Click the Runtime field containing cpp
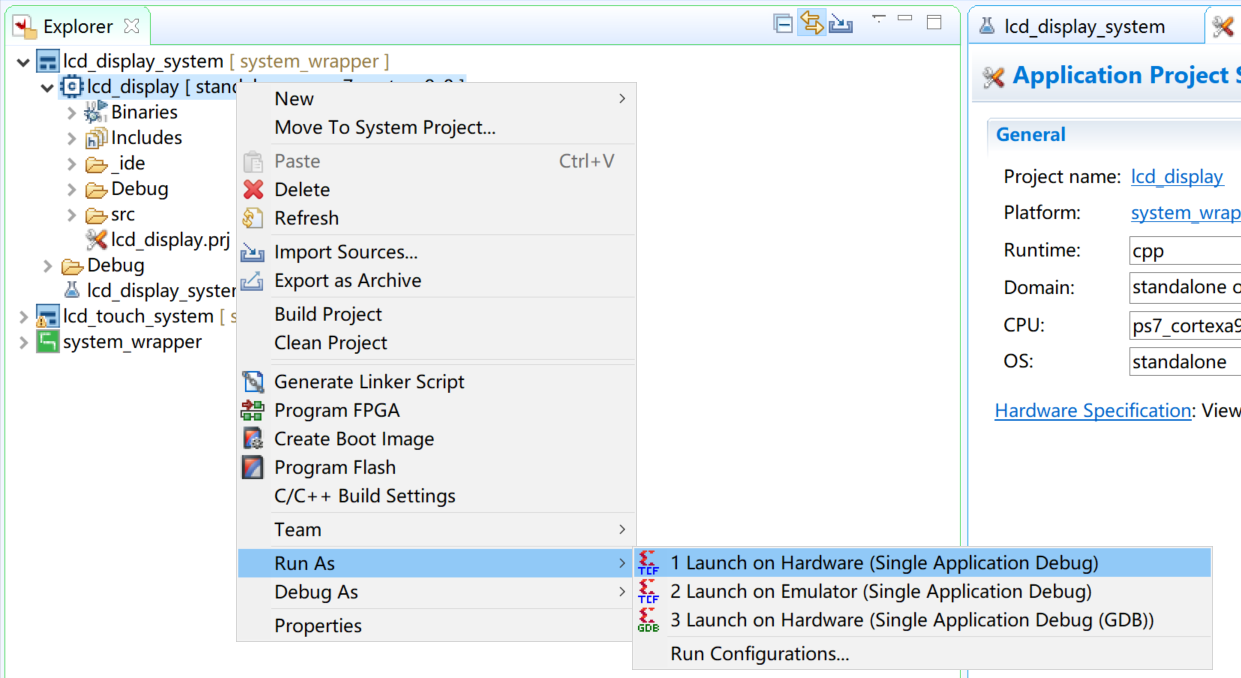 1185,251
